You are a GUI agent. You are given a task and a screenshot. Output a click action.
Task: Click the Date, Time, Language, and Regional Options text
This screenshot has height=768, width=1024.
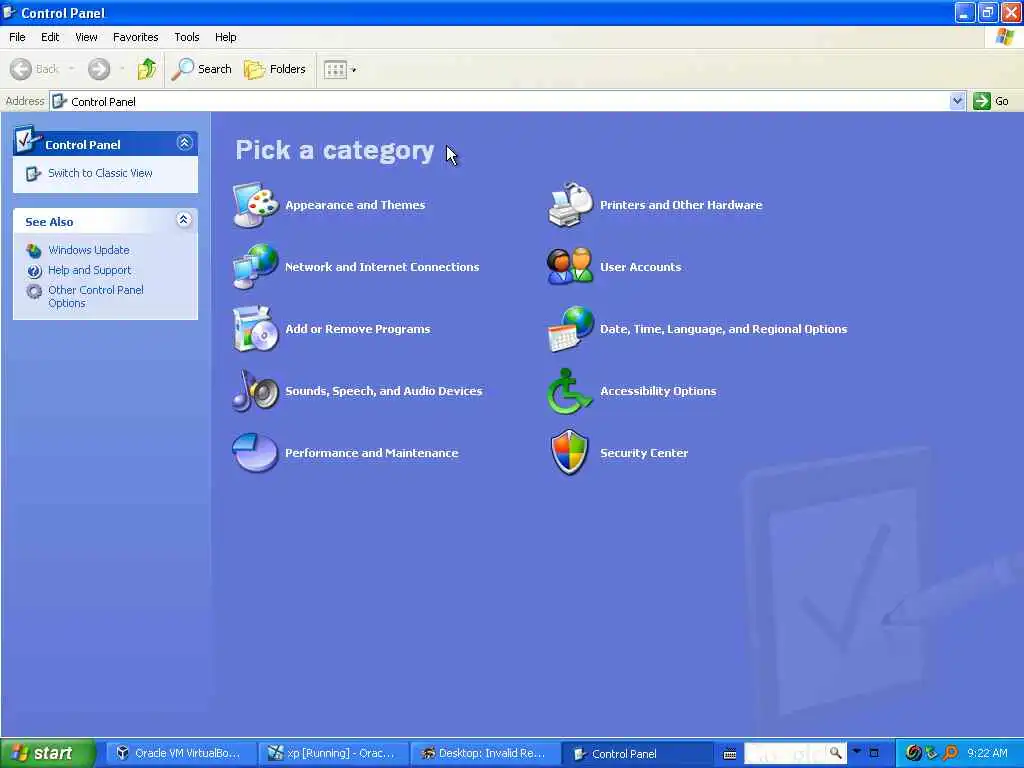(x=724, y=329)
